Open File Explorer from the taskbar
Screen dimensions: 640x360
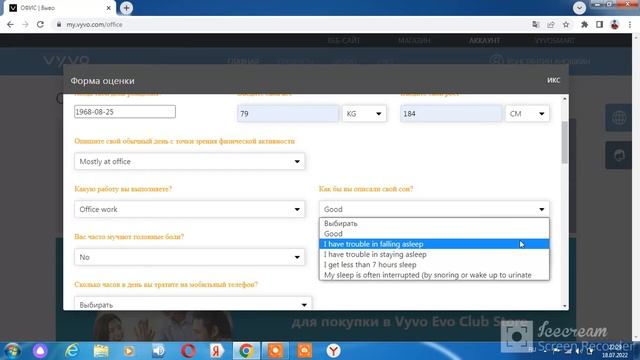(101, 351)
